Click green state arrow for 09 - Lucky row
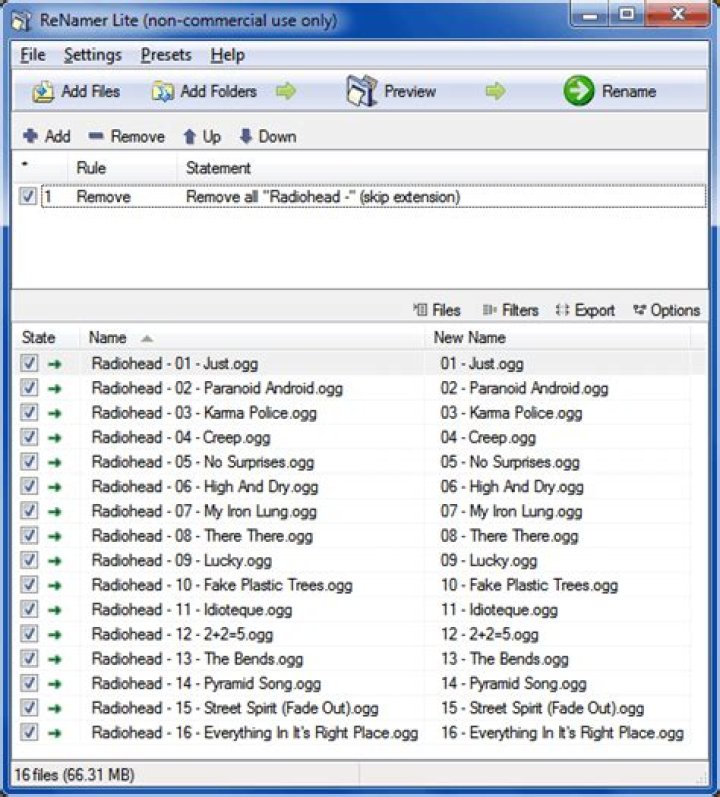Viewport: 720px width, 797px height. click(x=54, y=561)
